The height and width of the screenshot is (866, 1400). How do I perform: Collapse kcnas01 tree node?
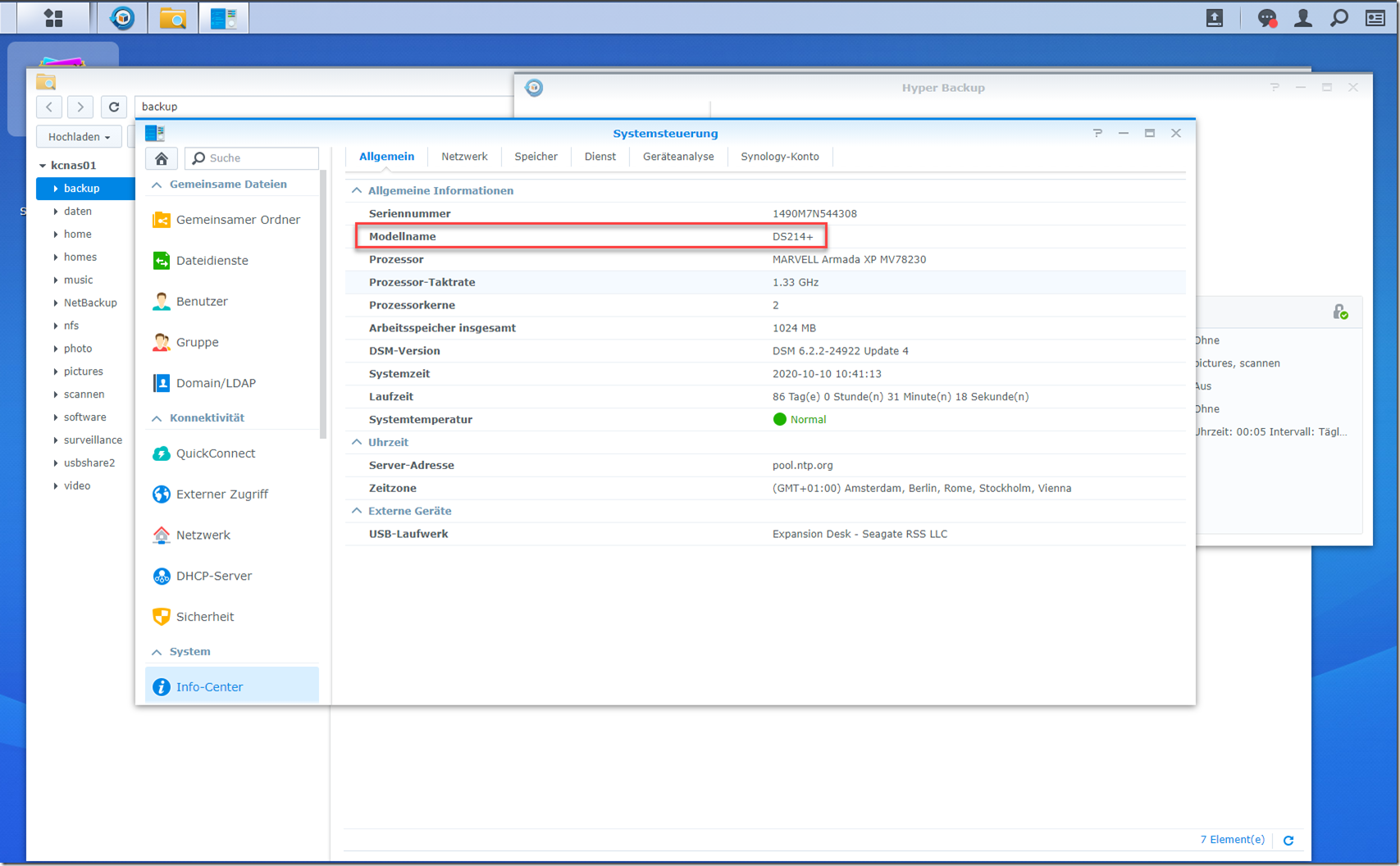[43, 166]
